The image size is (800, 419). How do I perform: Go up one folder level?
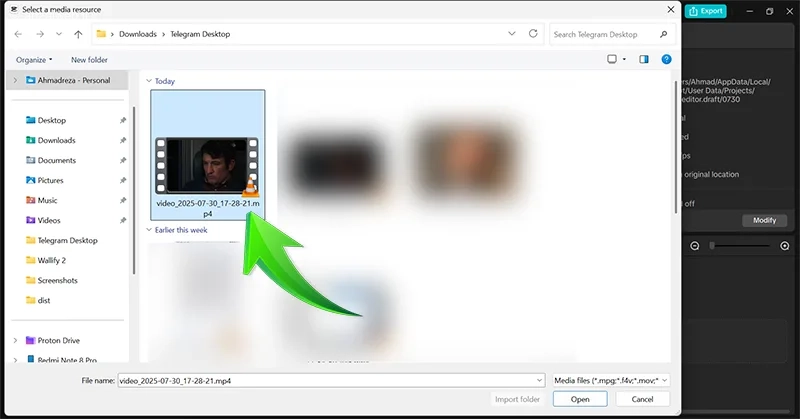[x=78, y=34]
